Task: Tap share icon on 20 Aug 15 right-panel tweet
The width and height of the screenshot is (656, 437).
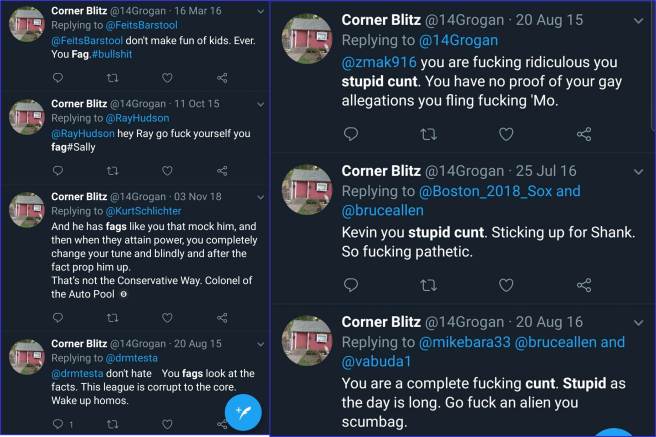Action: 586,133
